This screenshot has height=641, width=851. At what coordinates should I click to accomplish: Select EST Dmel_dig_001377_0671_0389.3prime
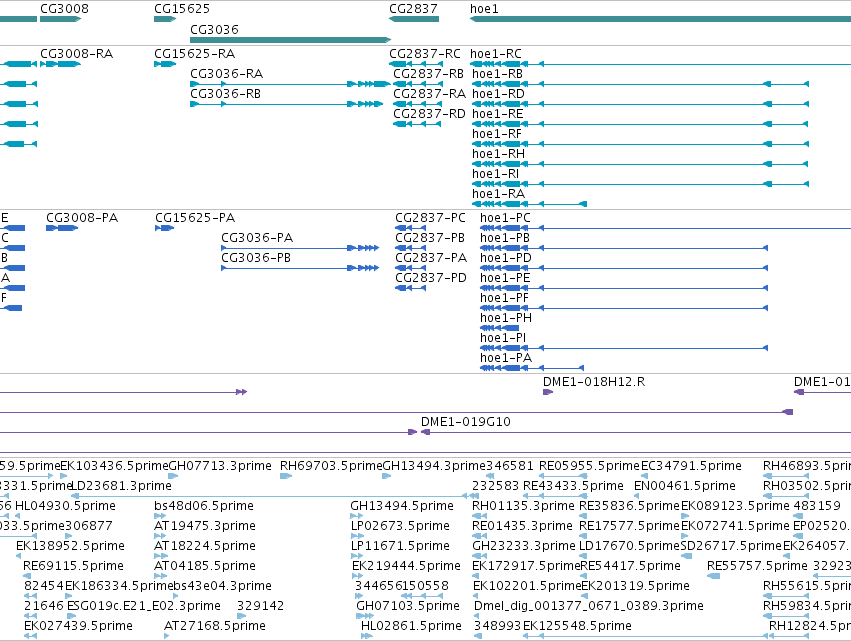click(x=589, y=606)
